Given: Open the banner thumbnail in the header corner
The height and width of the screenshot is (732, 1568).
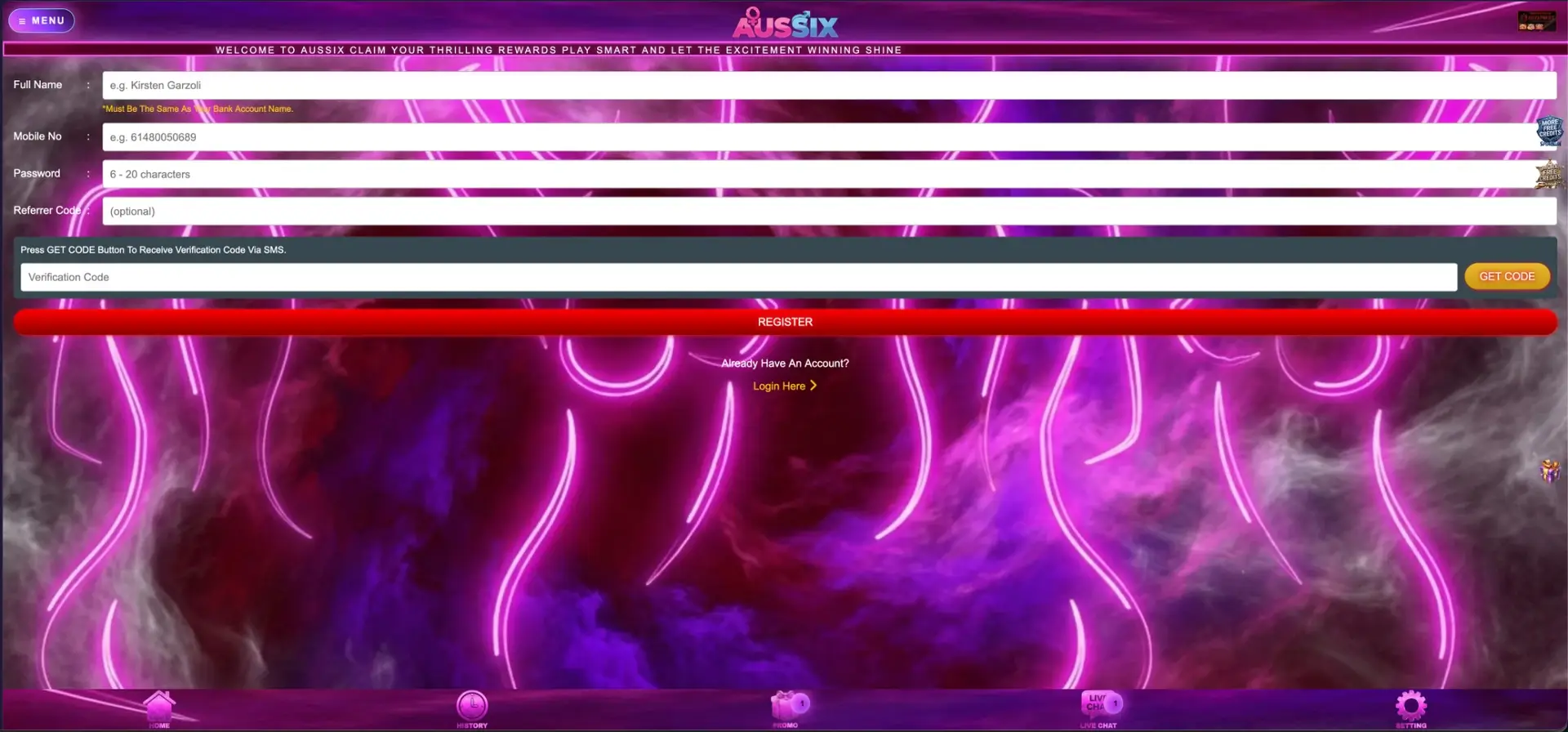Looking at the screenshot, I should 1536,21.
